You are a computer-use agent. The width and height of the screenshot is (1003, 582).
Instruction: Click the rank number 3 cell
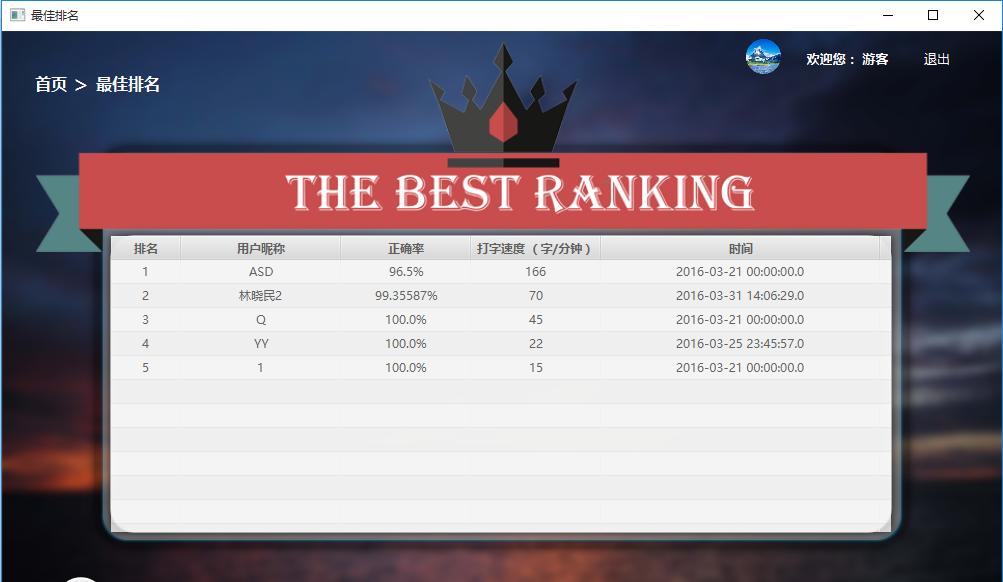145,320
